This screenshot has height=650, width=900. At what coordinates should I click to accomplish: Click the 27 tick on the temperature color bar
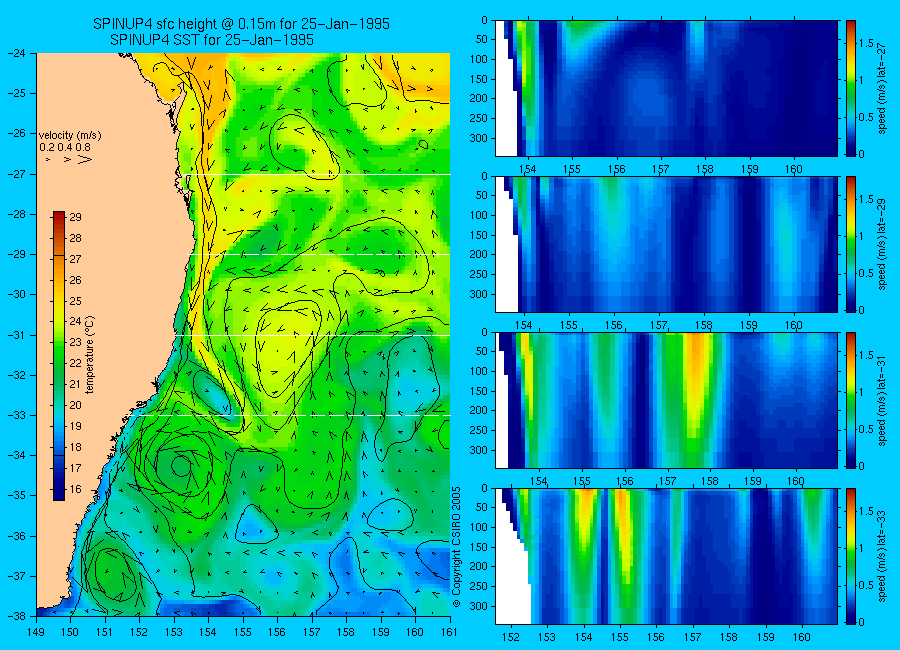tap(75, 259)
